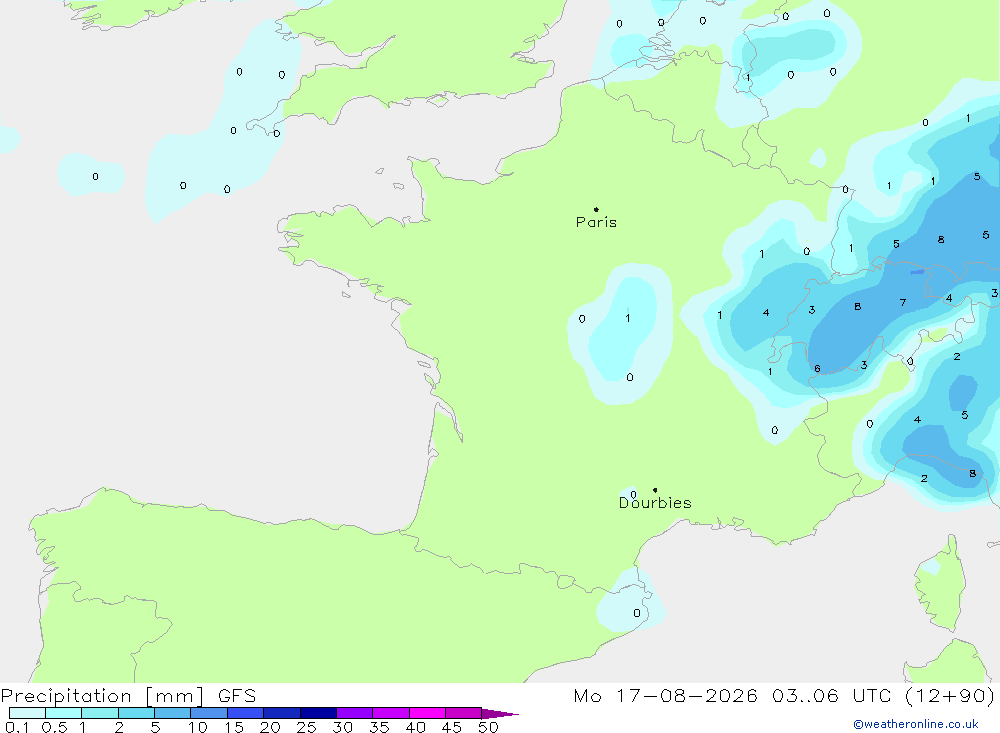Click the GFS model name label
Viewport: 1000px width, 733px height.
pyautogui.click(x=237, y=696)
